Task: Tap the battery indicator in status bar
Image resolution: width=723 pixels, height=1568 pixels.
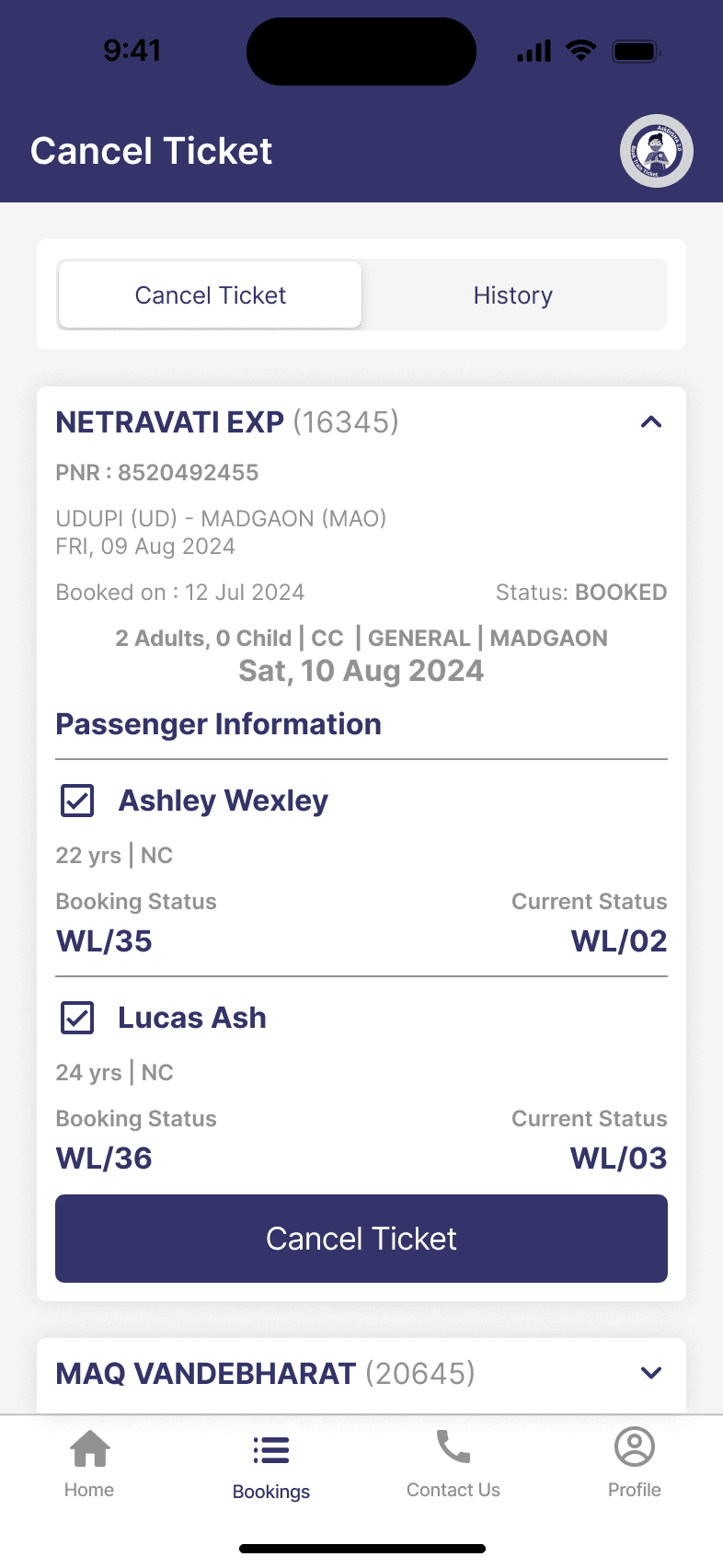Action: coord(636,52)
